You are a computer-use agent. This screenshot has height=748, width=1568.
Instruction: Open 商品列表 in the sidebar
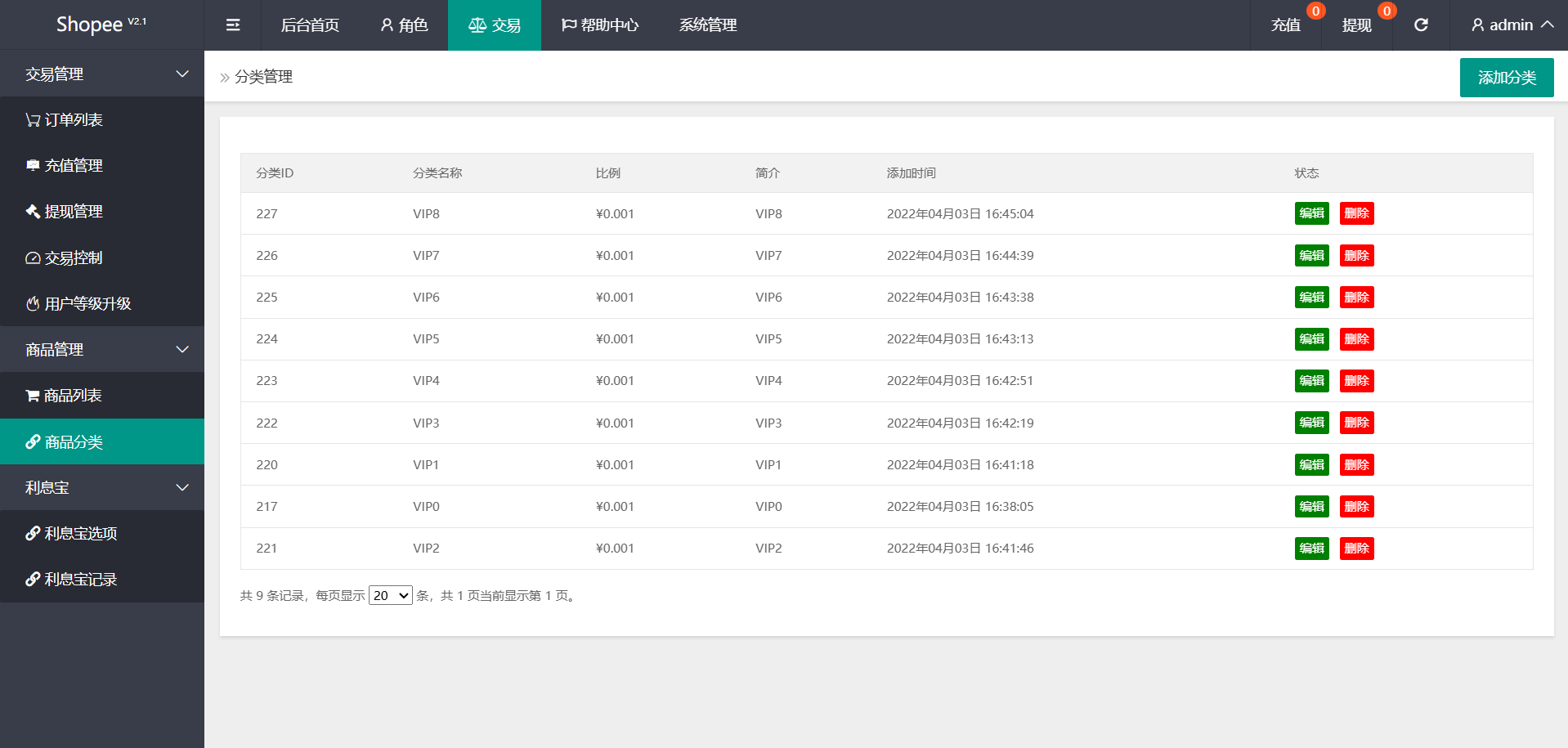(x=102, y=396)
